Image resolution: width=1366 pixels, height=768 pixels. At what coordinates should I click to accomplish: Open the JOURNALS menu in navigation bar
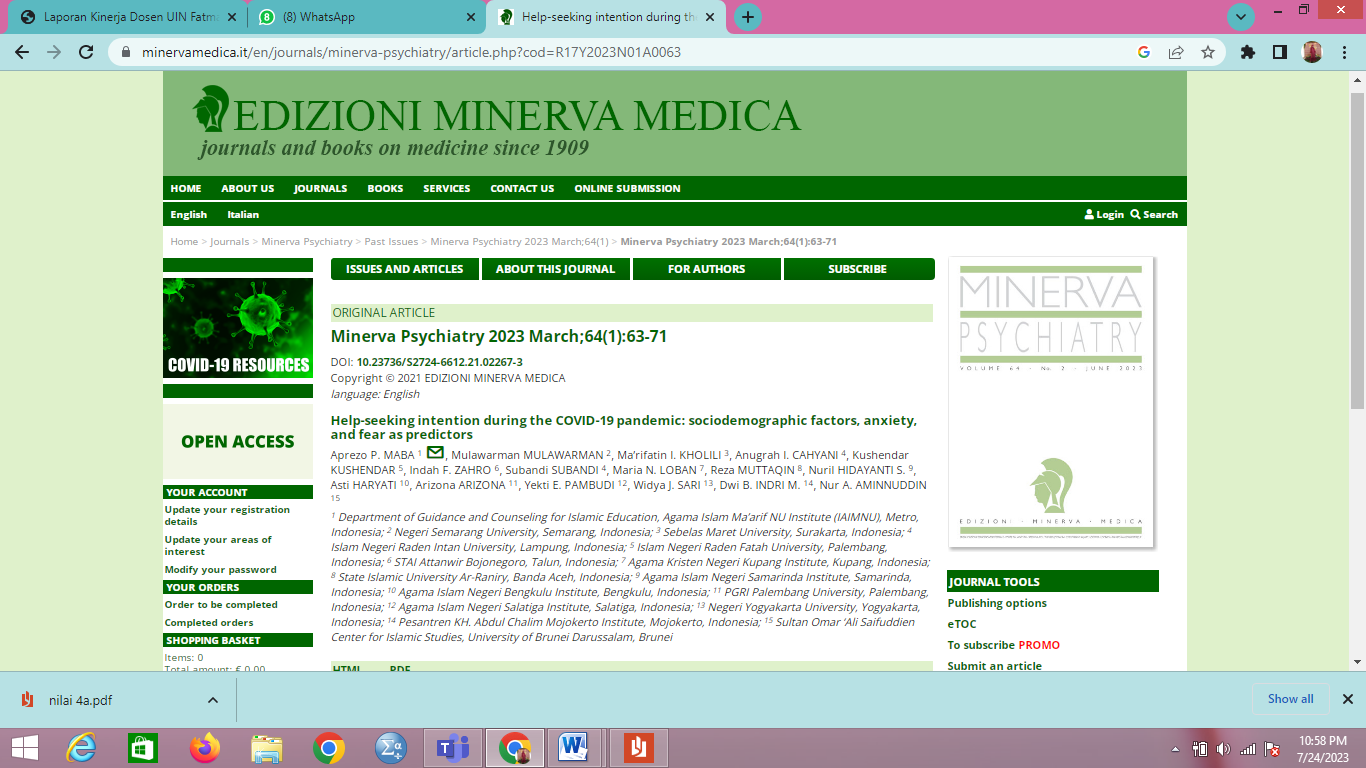(x=320, y=188)
